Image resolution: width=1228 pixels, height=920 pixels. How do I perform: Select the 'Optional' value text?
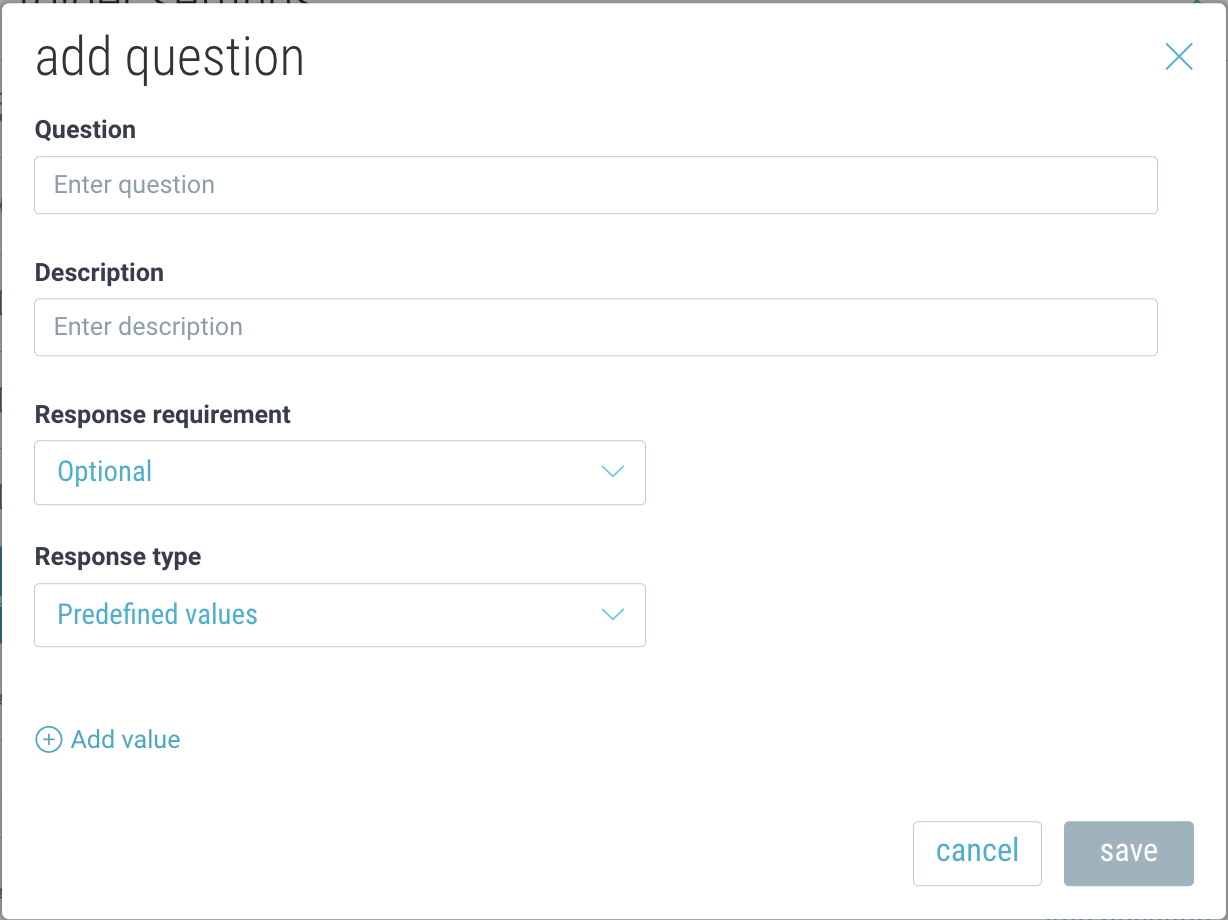[x=105, y=472]
